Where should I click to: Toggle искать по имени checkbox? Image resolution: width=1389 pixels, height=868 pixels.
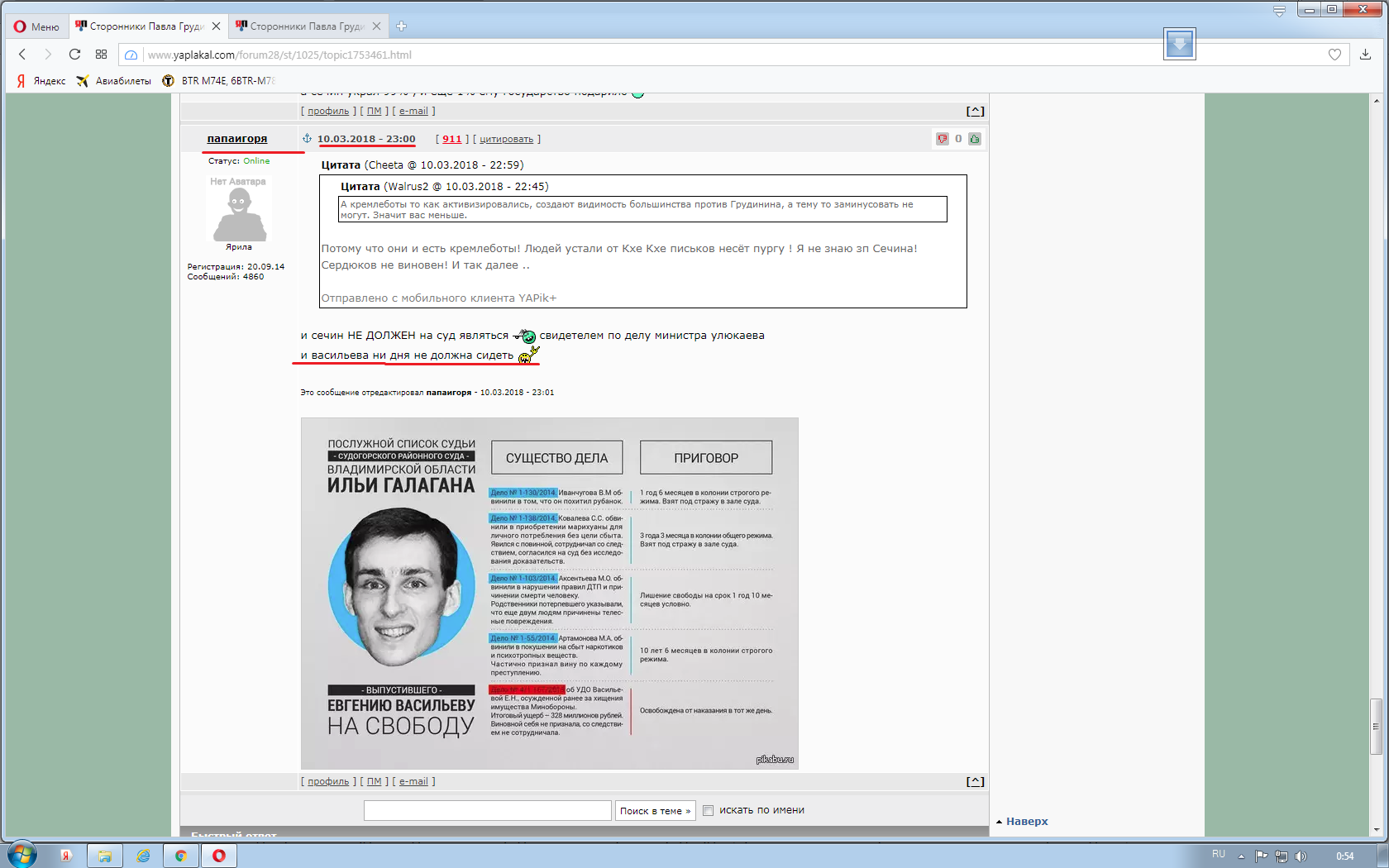pos(708,810)
